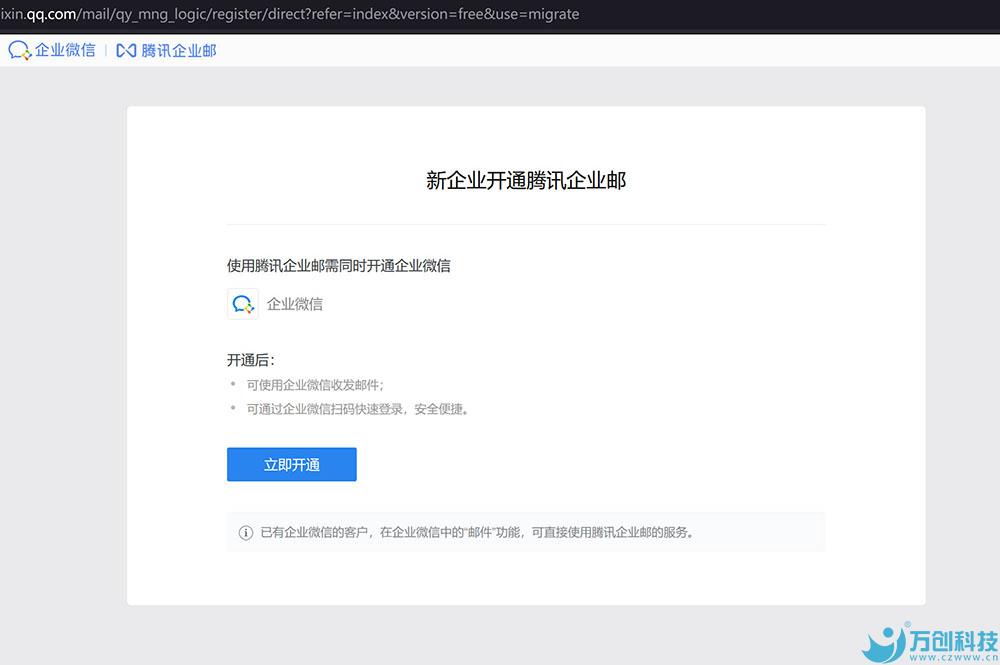Click the 可使用企业微信收发邮件 bullet item
This screenshot has width=1000, height=665.
pyautogui.click(x=315, y=385)
